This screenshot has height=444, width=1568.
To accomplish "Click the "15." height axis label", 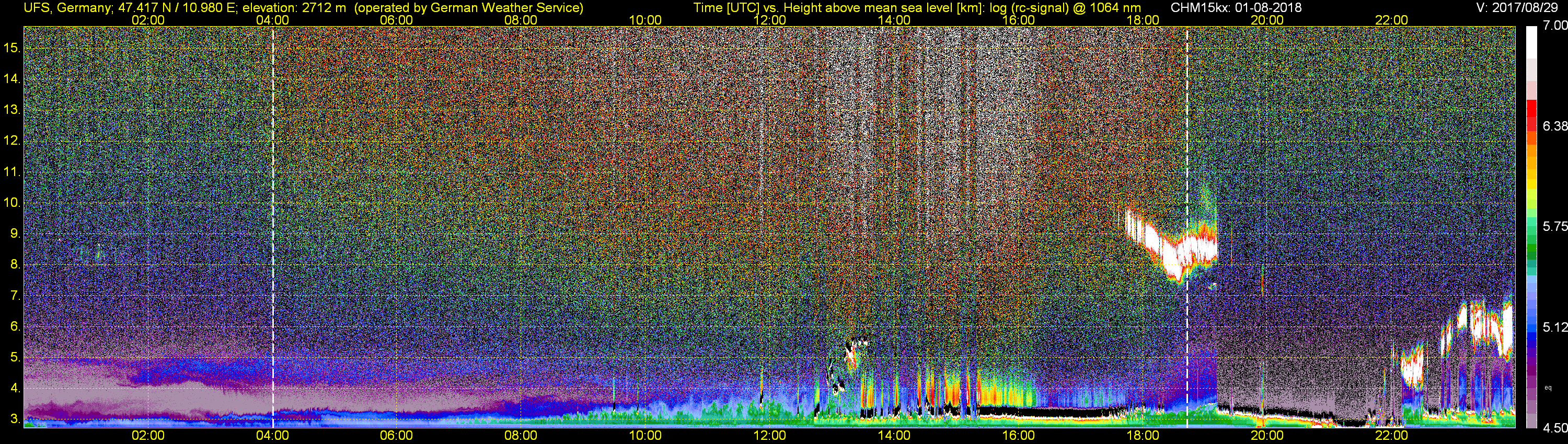I will coord(12,48).
